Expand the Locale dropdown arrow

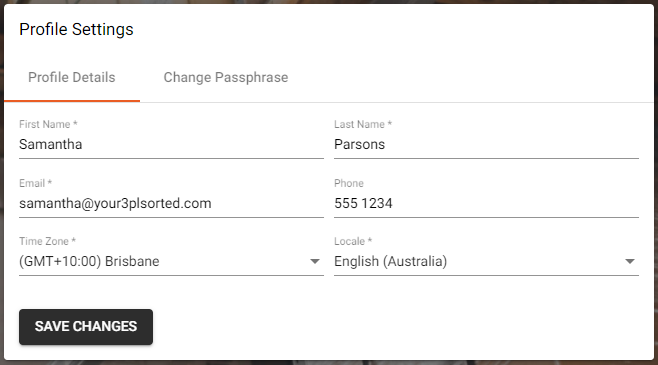[x=629, y=261]
